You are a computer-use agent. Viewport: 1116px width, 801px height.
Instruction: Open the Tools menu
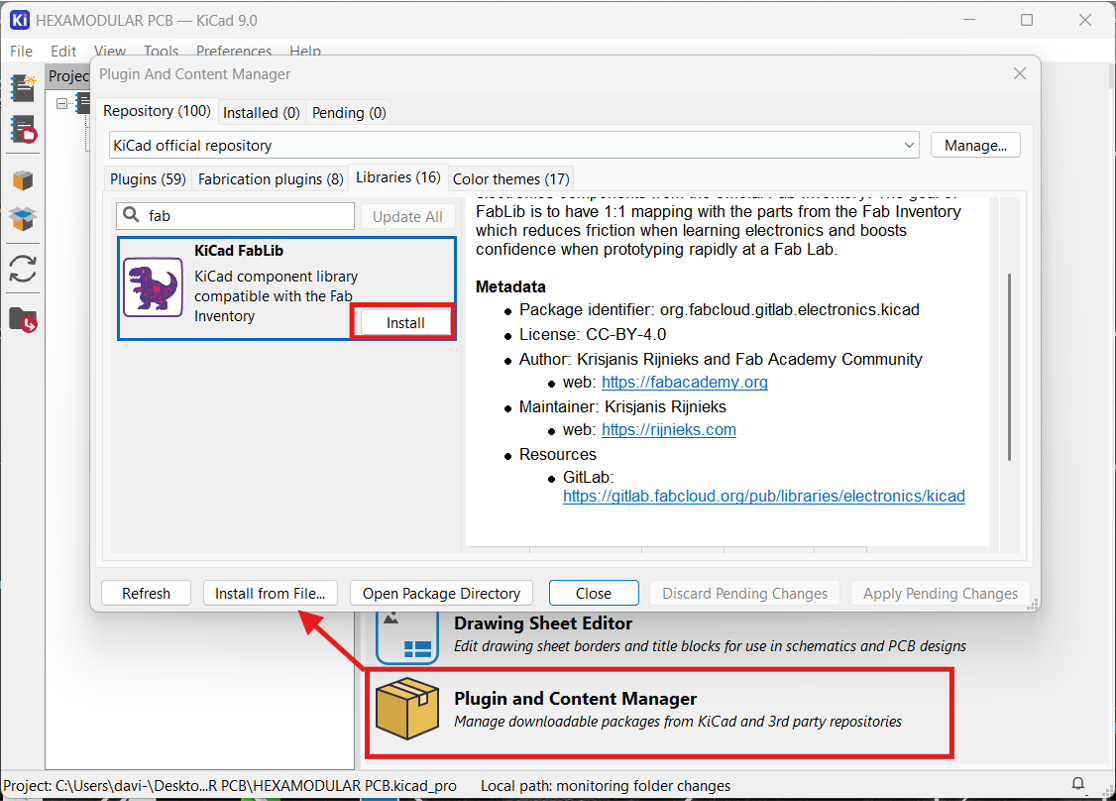[161, 51]
